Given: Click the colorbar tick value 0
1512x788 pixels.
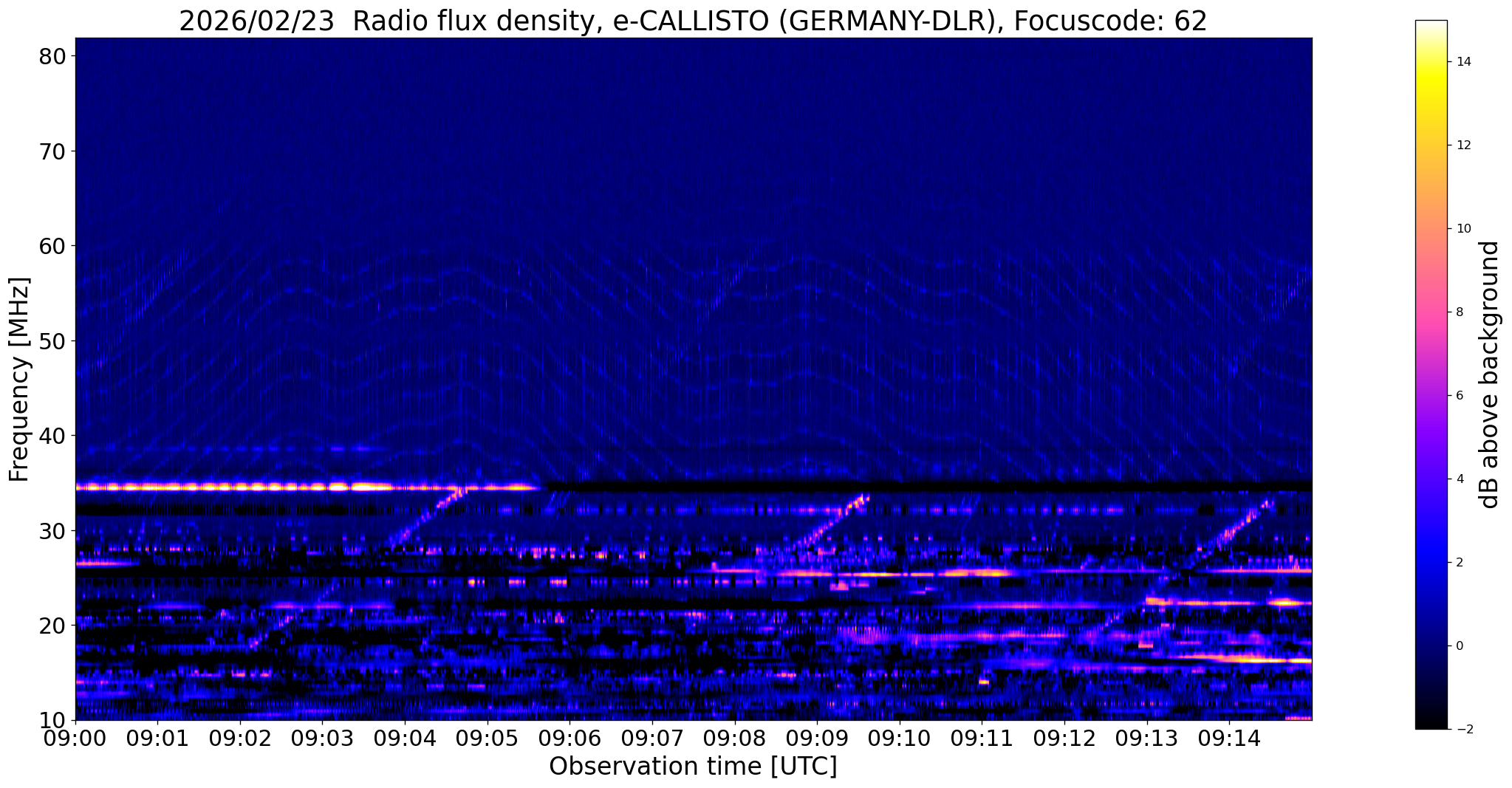Looking at the screenshot, I should coord(1460,646).
